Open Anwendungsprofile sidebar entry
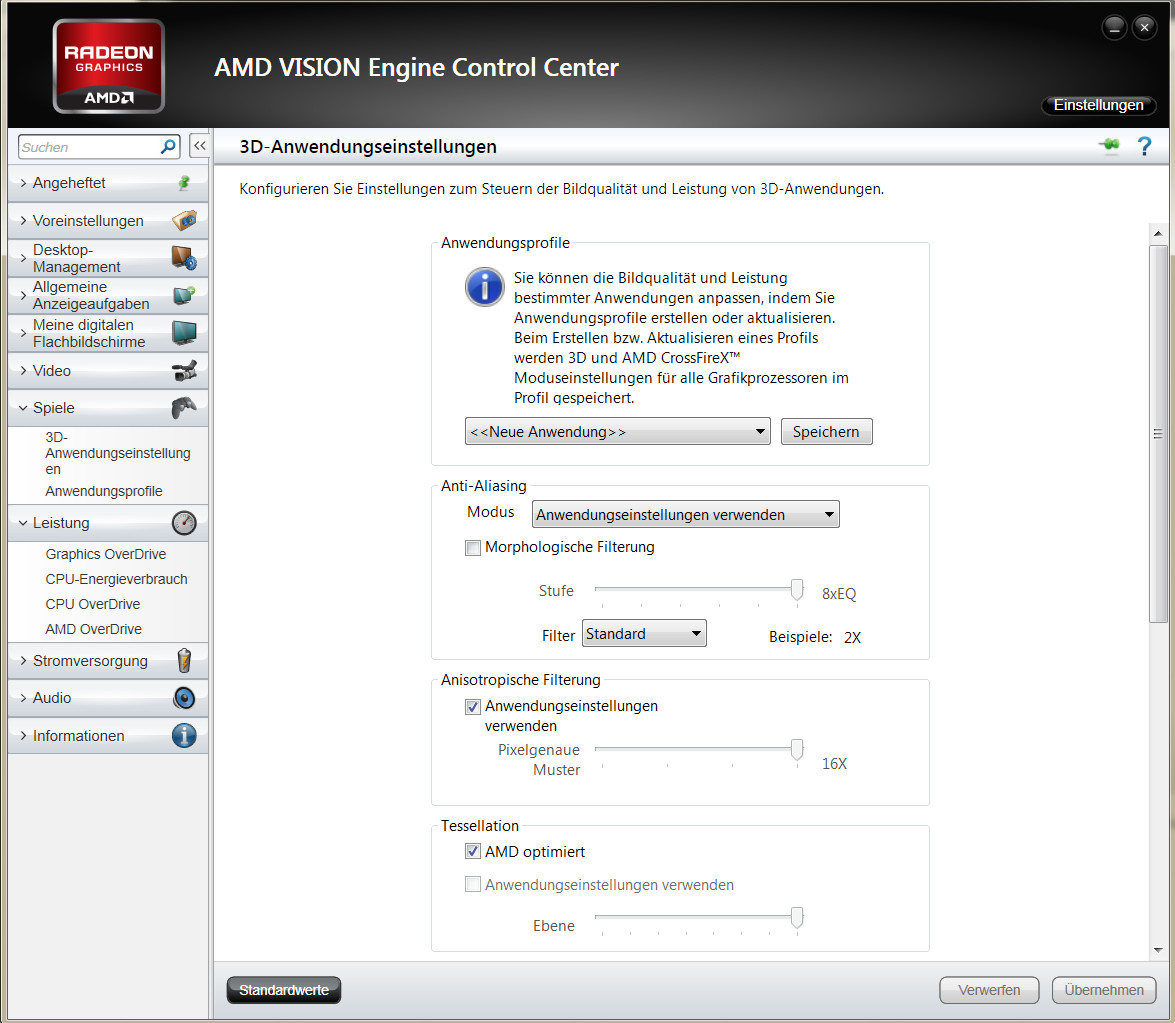Image resolution: width=1175 pixels, height=1023 pixels. point(103,491)
